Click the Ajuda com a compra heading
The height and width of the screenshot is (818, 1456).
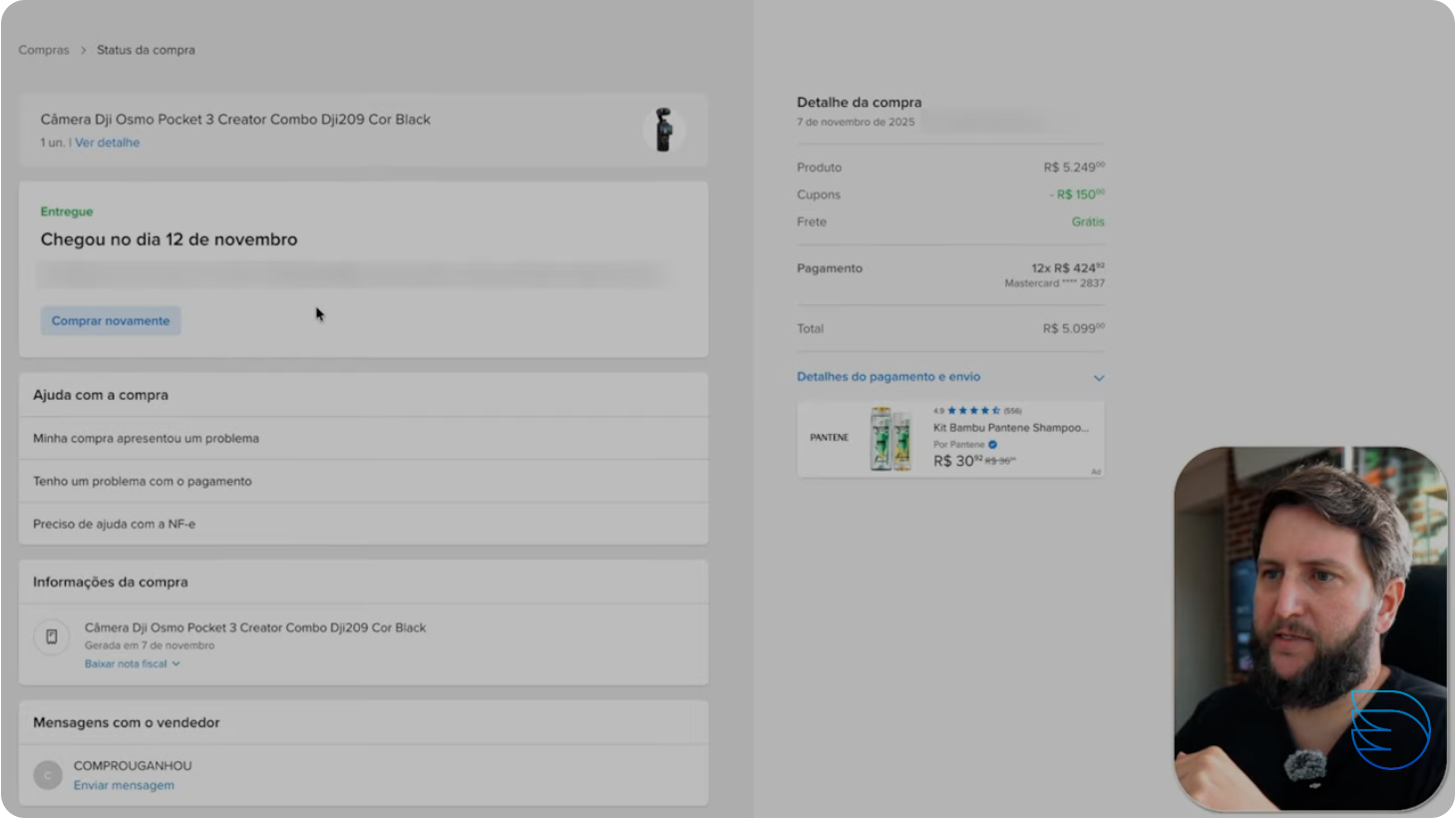click(x=101, y=395)
